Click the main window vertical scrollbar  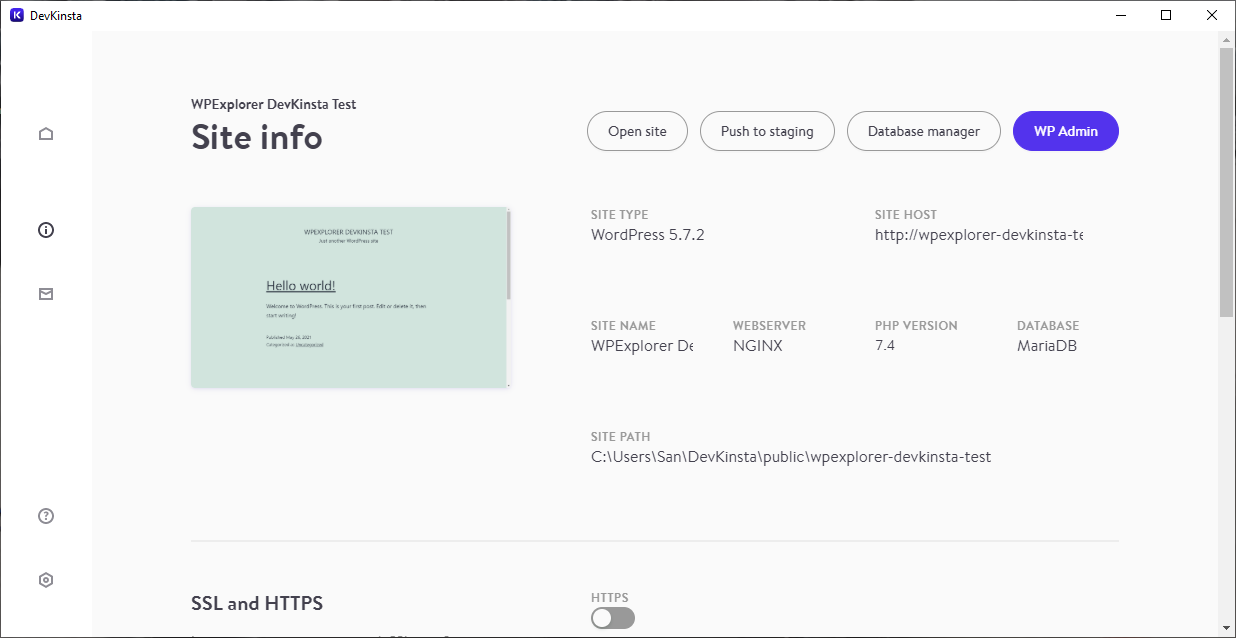coord(1226,181)
